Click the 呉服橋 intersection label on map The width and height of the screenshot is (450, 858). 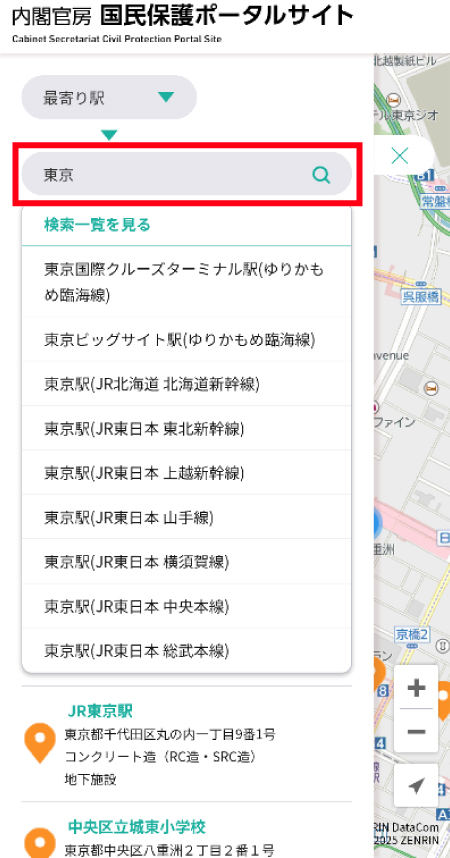[x=420, y=297]
